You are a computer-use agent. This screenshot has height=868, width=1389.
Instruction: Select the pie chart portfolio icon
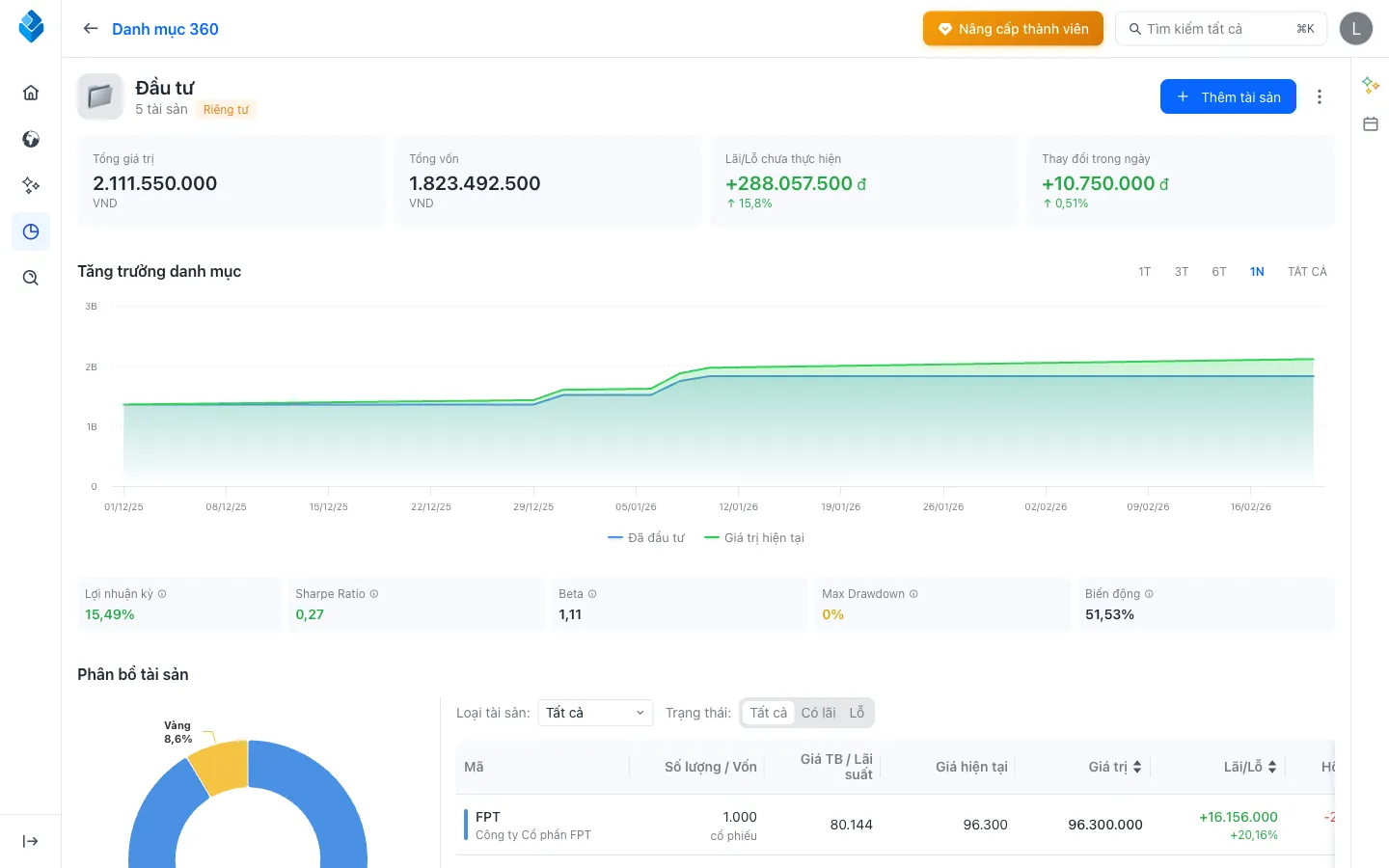(30, 231)
